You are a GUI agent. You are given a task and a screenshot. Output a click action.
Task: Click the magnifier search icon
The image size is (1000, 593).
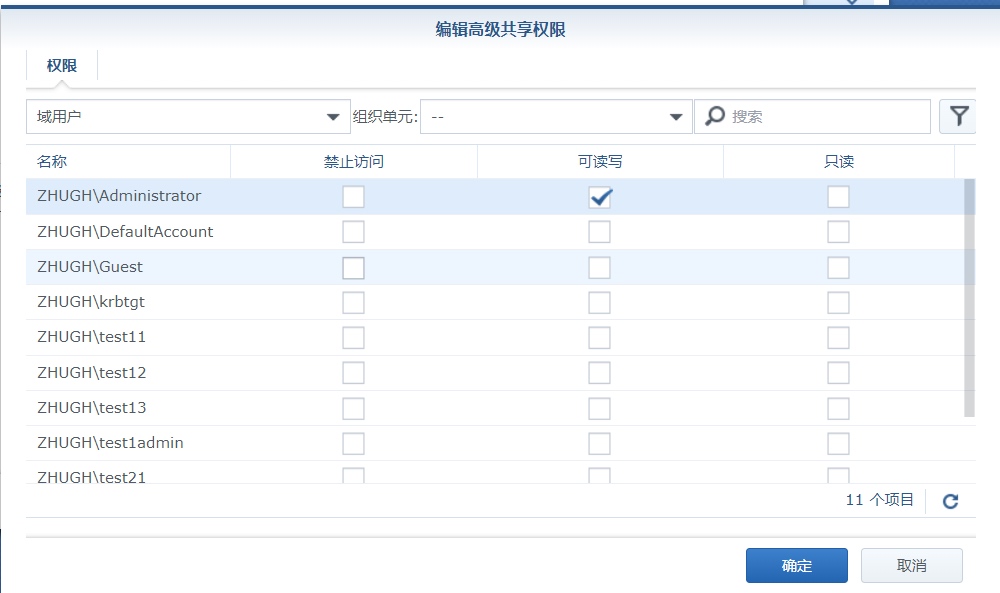(x=715, y=116)
